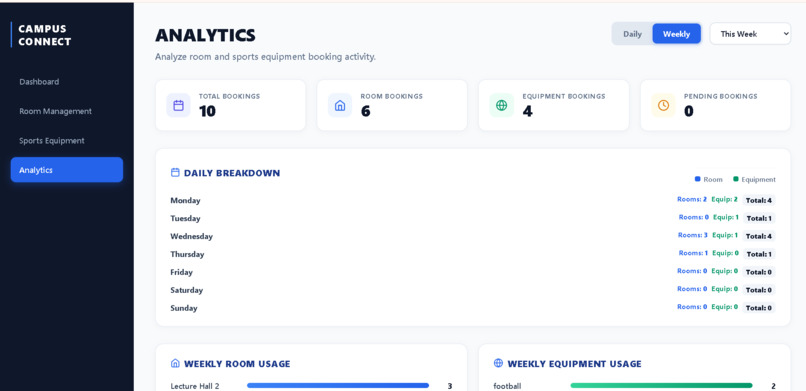Click Wednesday's Rooms: 3 value
The height and width of the screenshot is (391, 806).
pyautogui.click(x=692, y=235)
